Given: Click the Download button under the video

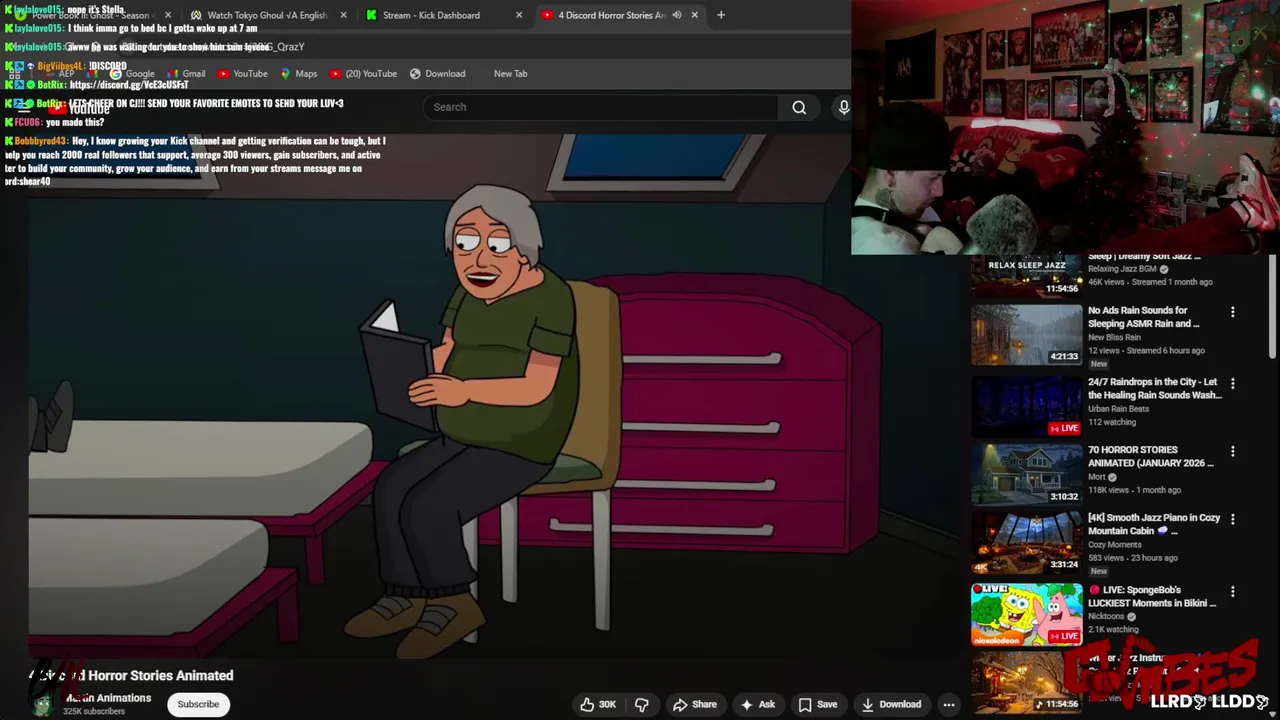Looking at the screenshot, I should click(x=891, y=704).
